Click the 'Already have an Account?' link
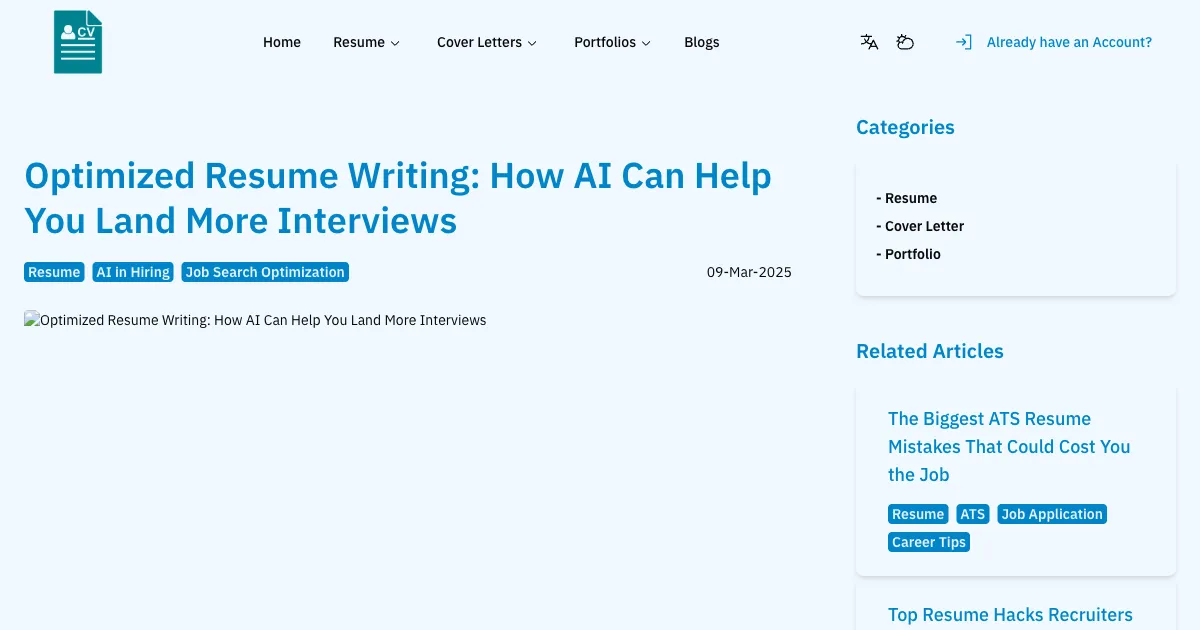The width and height of the screenshot is (1200, 630). coord(1069,42)
